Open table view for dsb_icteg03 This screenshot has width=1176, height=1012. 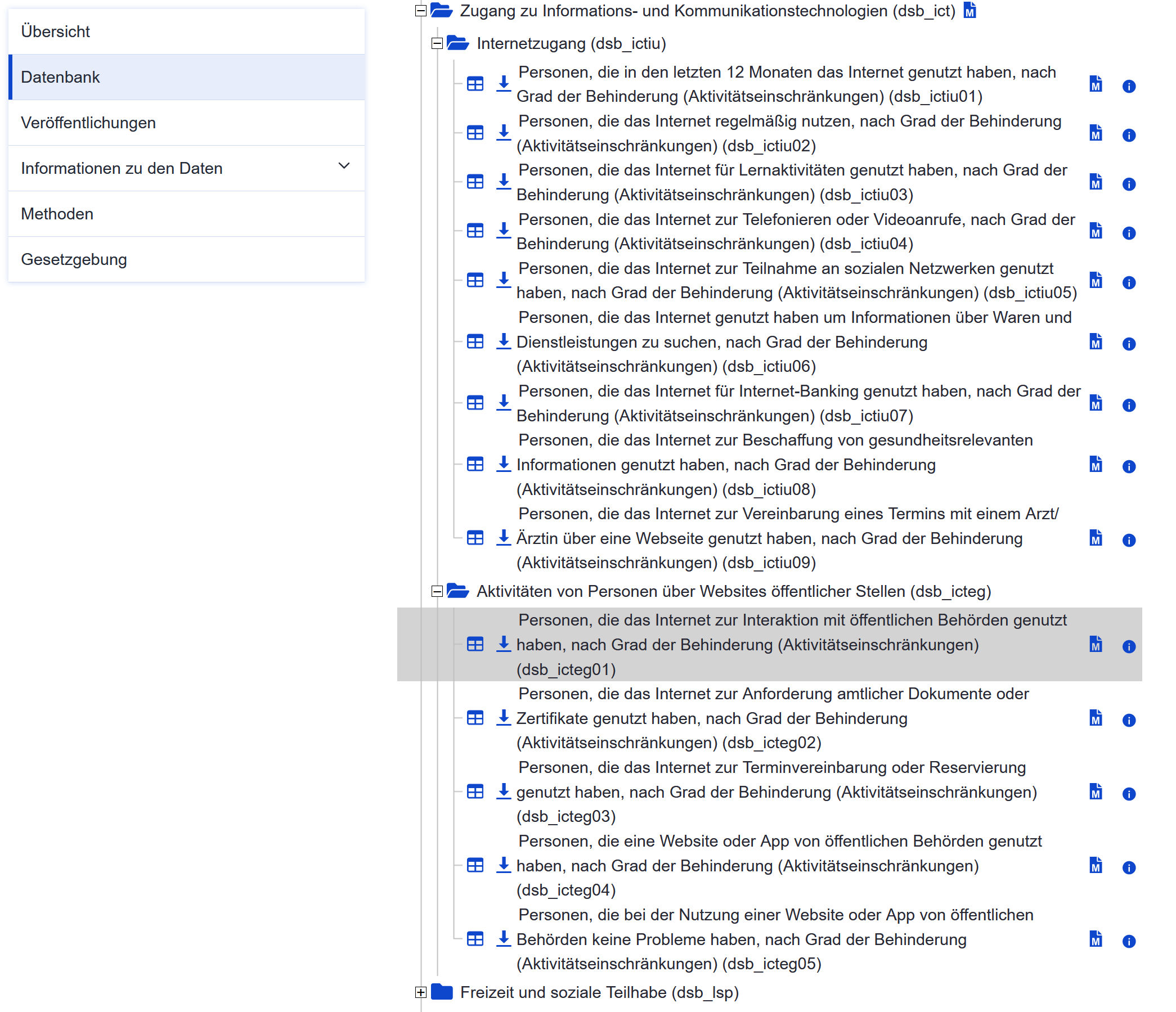[x=475, y=792]
